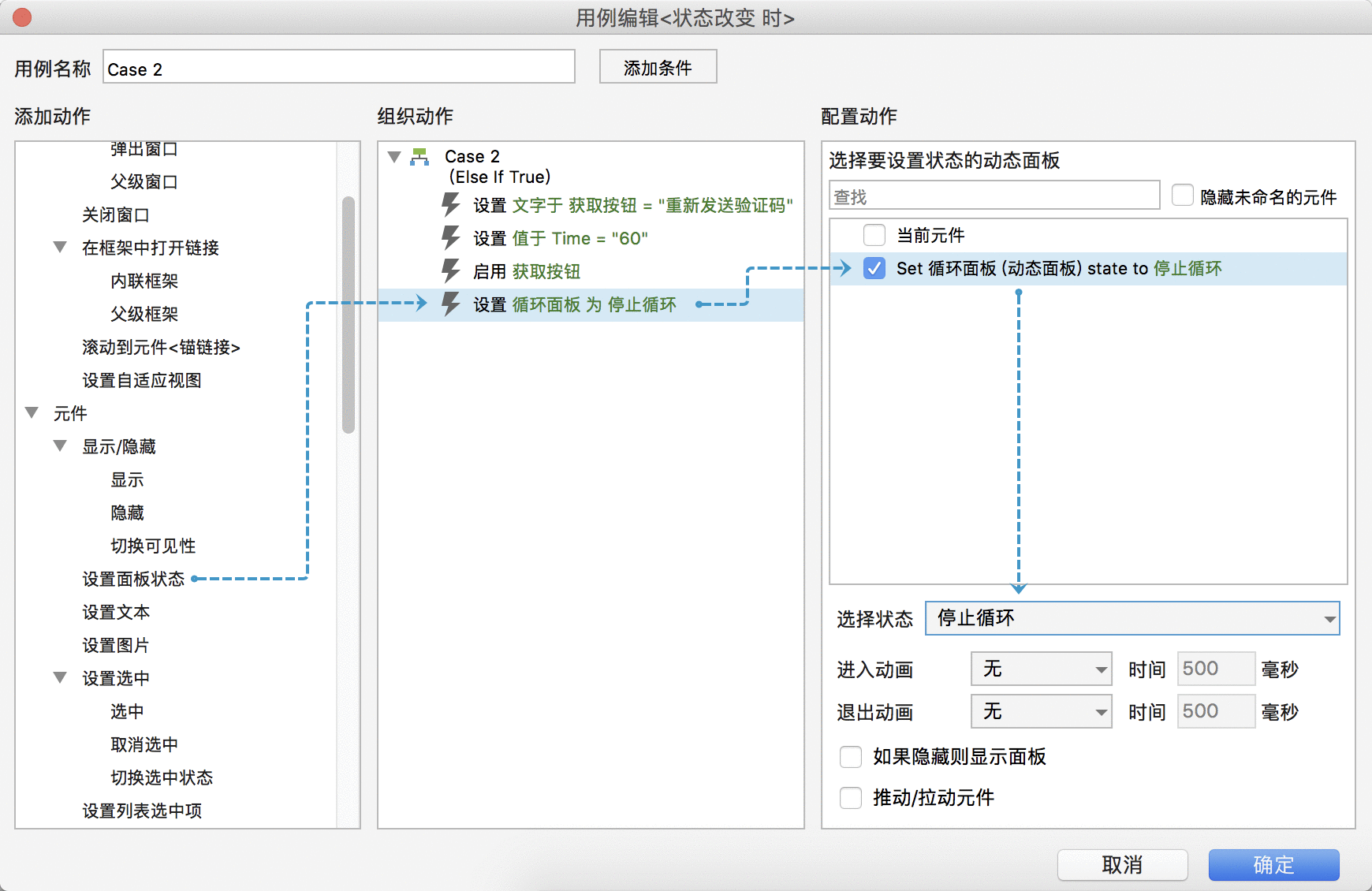The image size is (1372, 891).
Task: Click the 添加动作 list scrollbar thumb
Action: click(x=349, y=315)
